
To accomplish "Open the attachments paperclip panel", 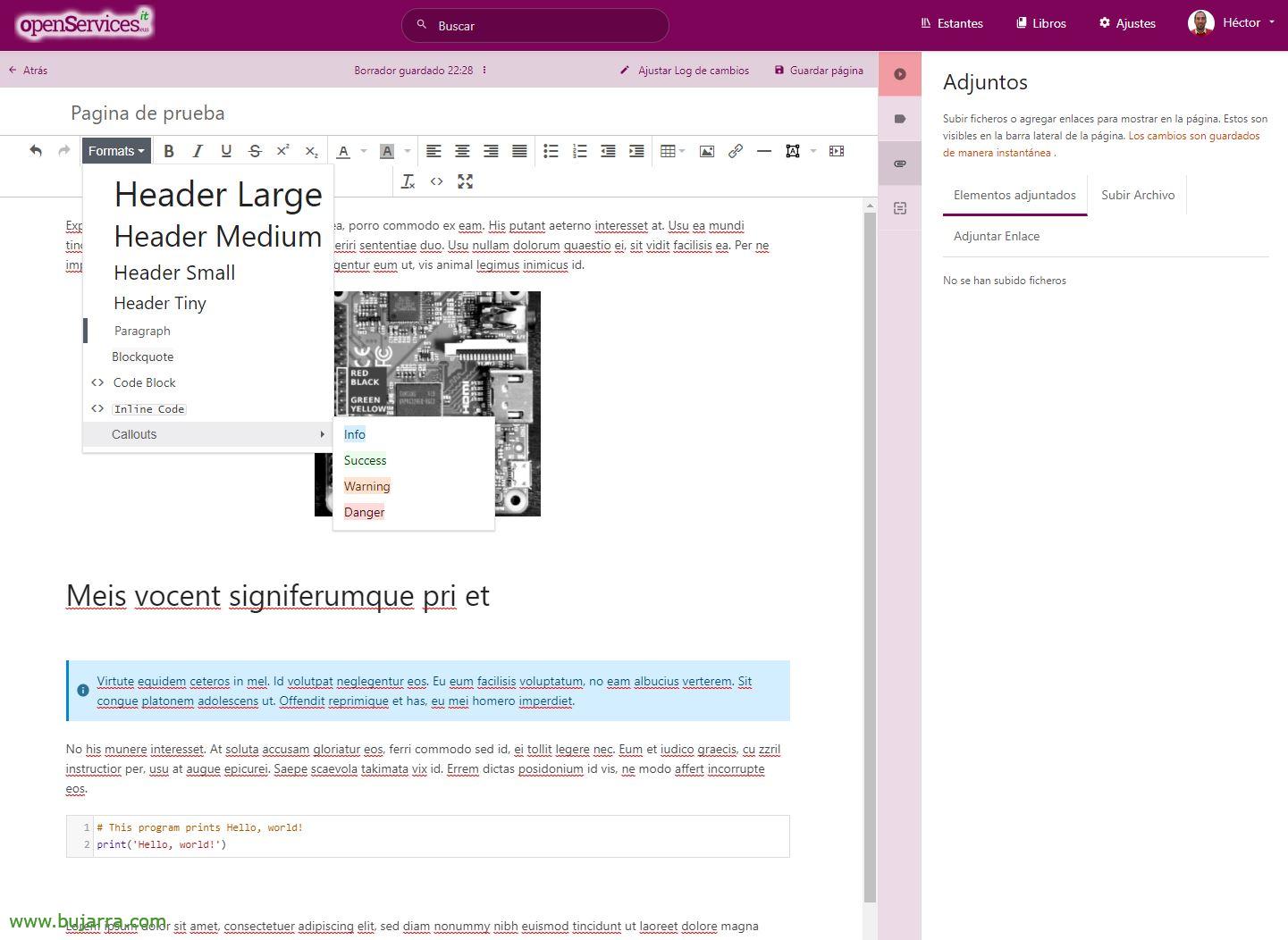I will pos(900,164).
